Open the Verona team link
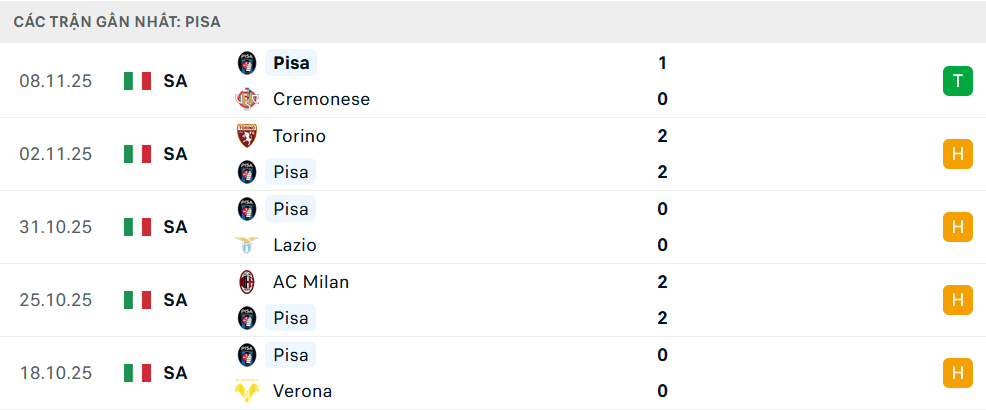This screenshot has width=986, height=410. 302,391
